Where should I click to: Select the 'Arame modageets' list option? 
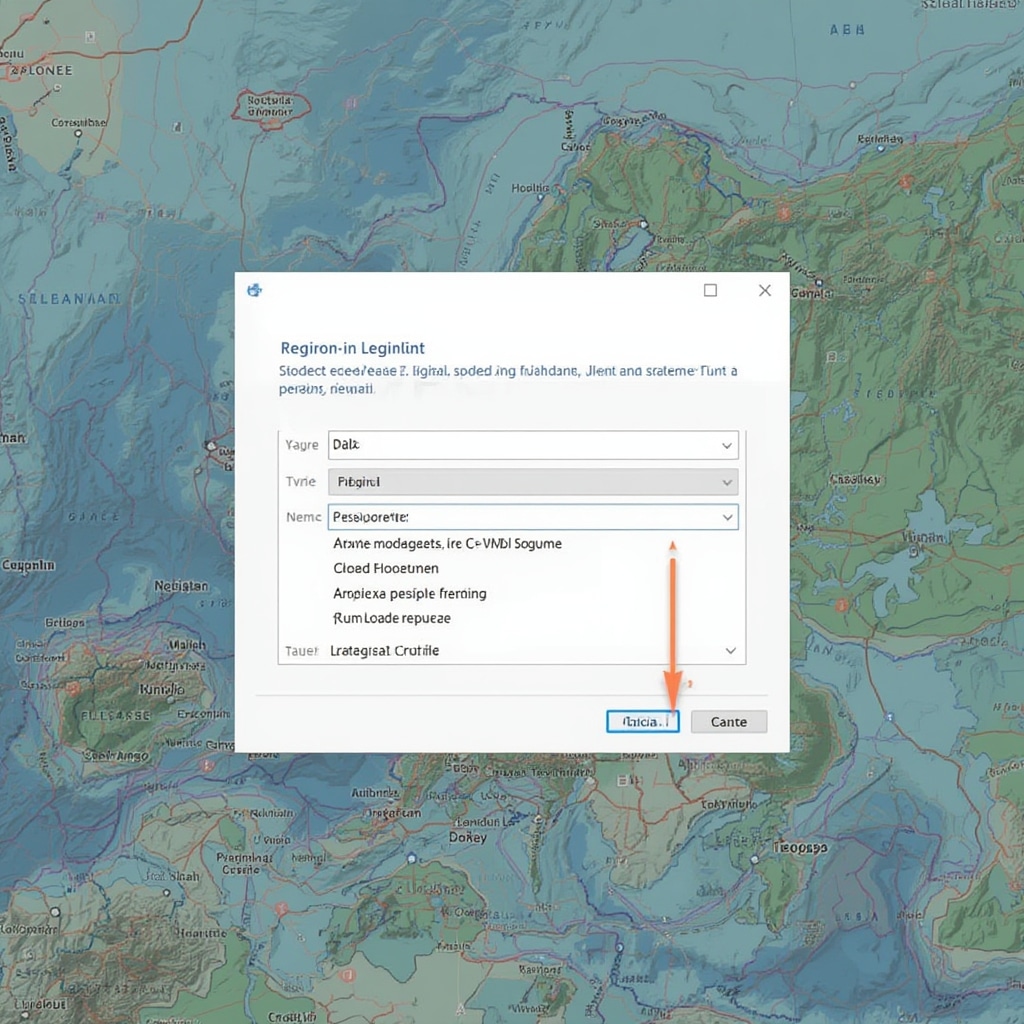click(x=446, y=544)
